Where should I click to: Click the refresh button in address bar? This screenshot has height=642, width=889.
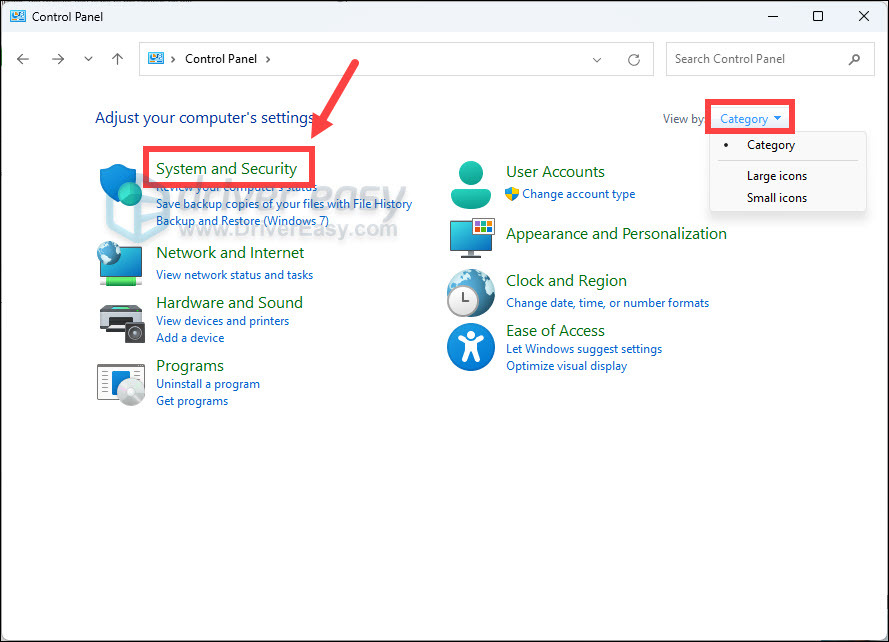(633, 60)
